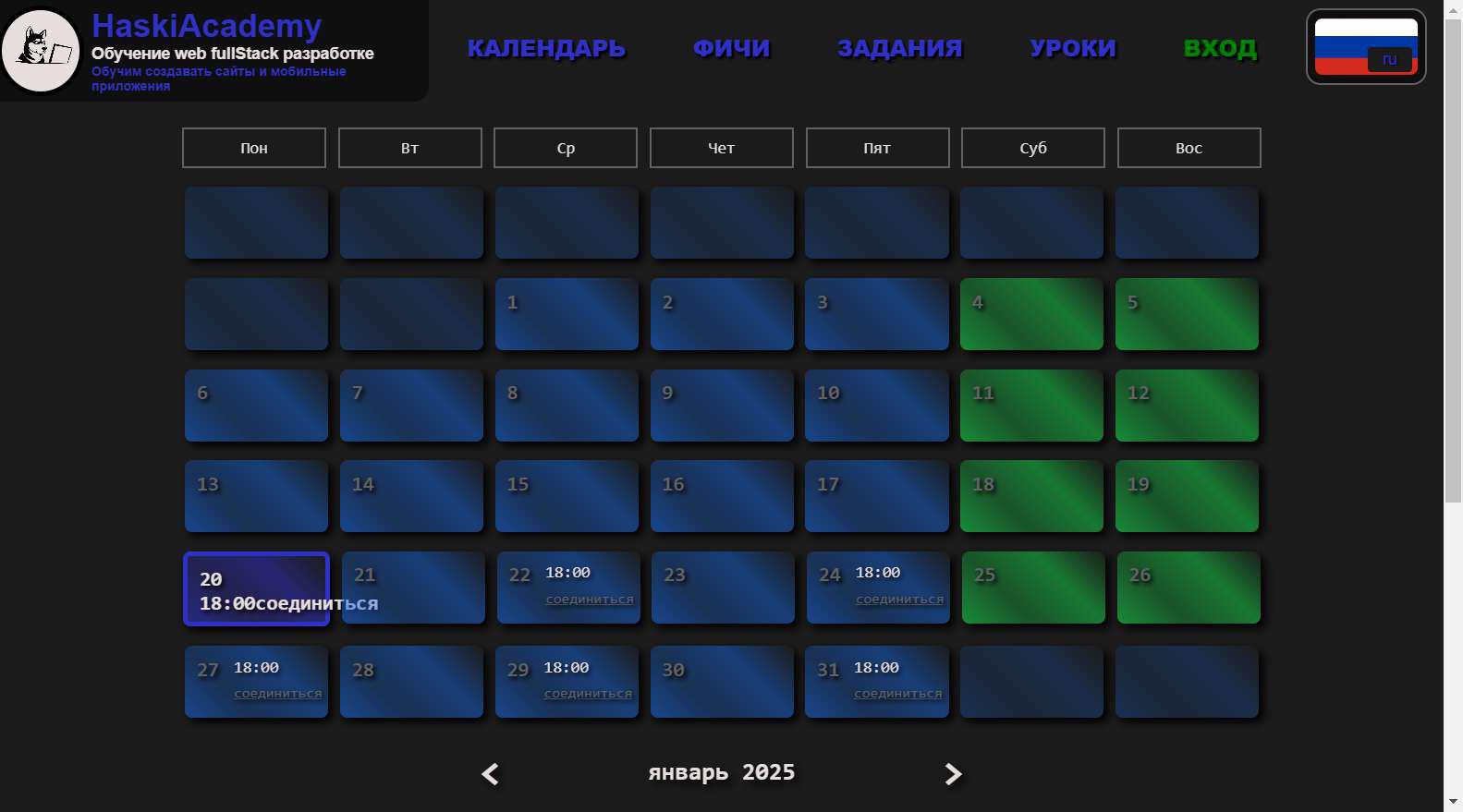This screenshot has height=812, width=1463.
Task: Select the day 15 calendar cell
Action: pos(567,496)
